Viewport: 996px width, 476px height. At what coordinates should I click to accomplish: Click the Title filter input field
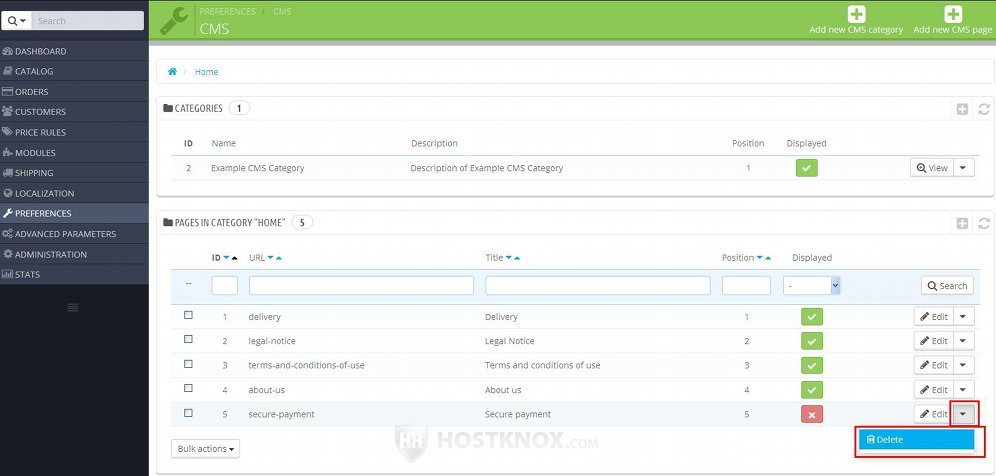(x=598, y=285)
